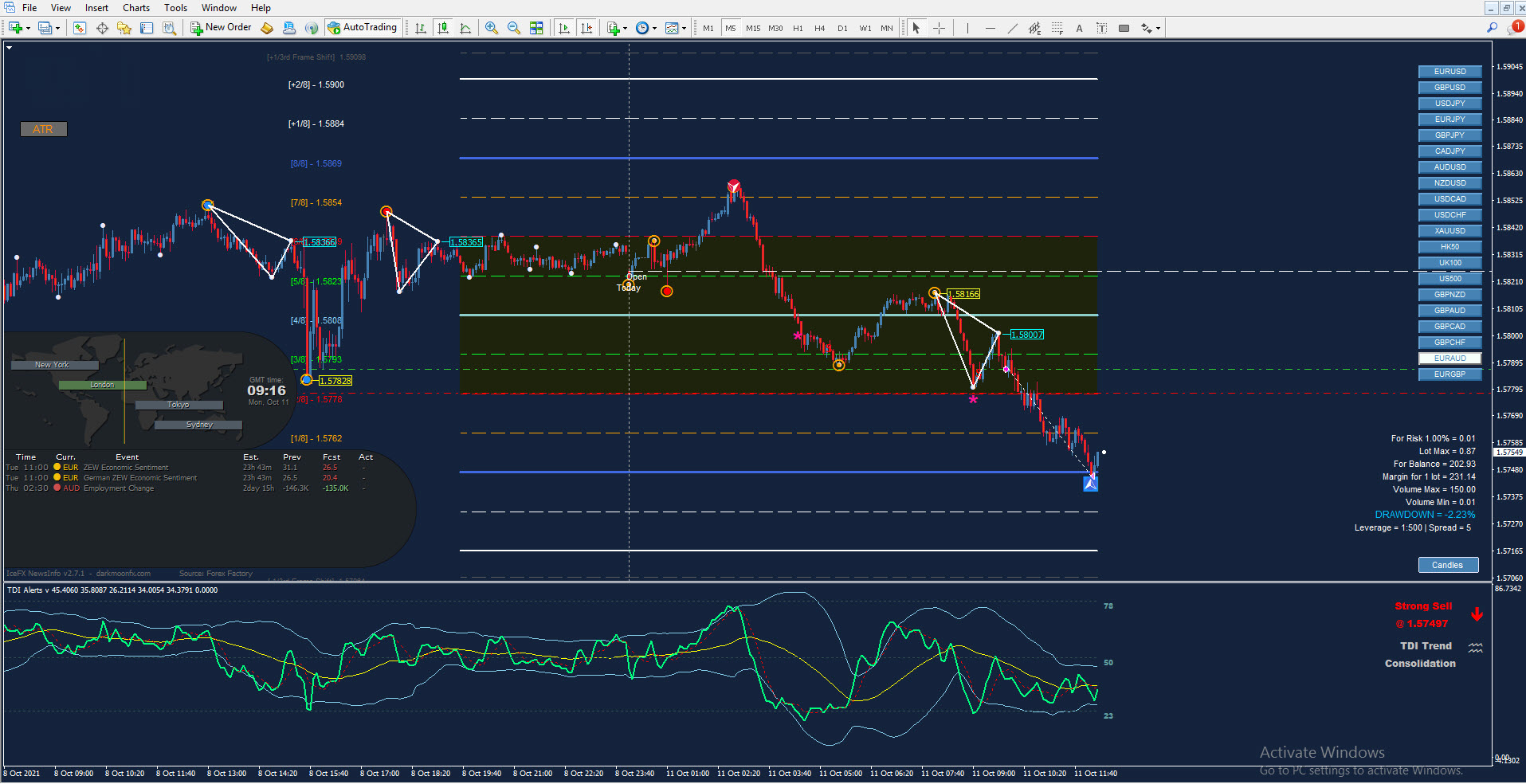Screen dimensions: 1526x784
Task: Tile windows with the grid icon
Action: point(536,28)
